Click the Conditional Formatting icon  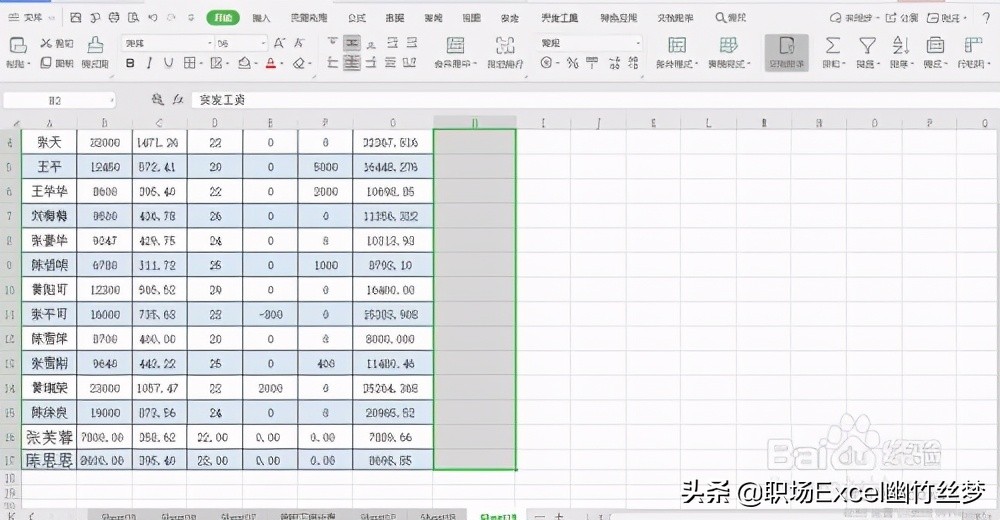677,45
